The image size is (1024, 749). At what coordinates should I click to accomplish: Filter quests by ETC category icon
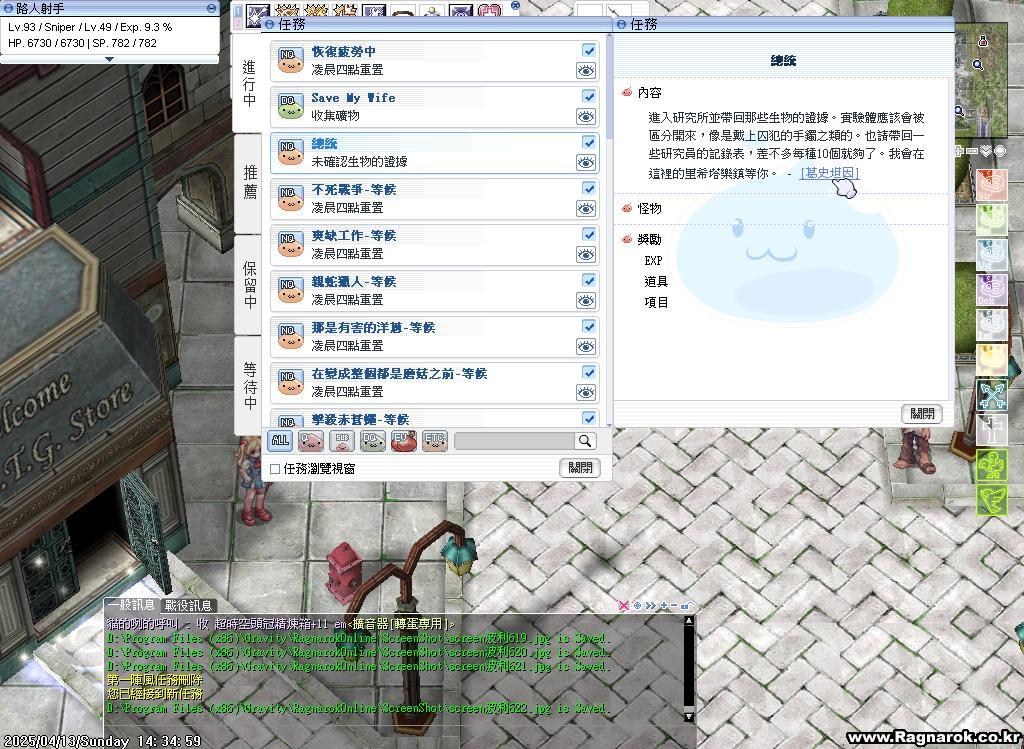(435, 441)
